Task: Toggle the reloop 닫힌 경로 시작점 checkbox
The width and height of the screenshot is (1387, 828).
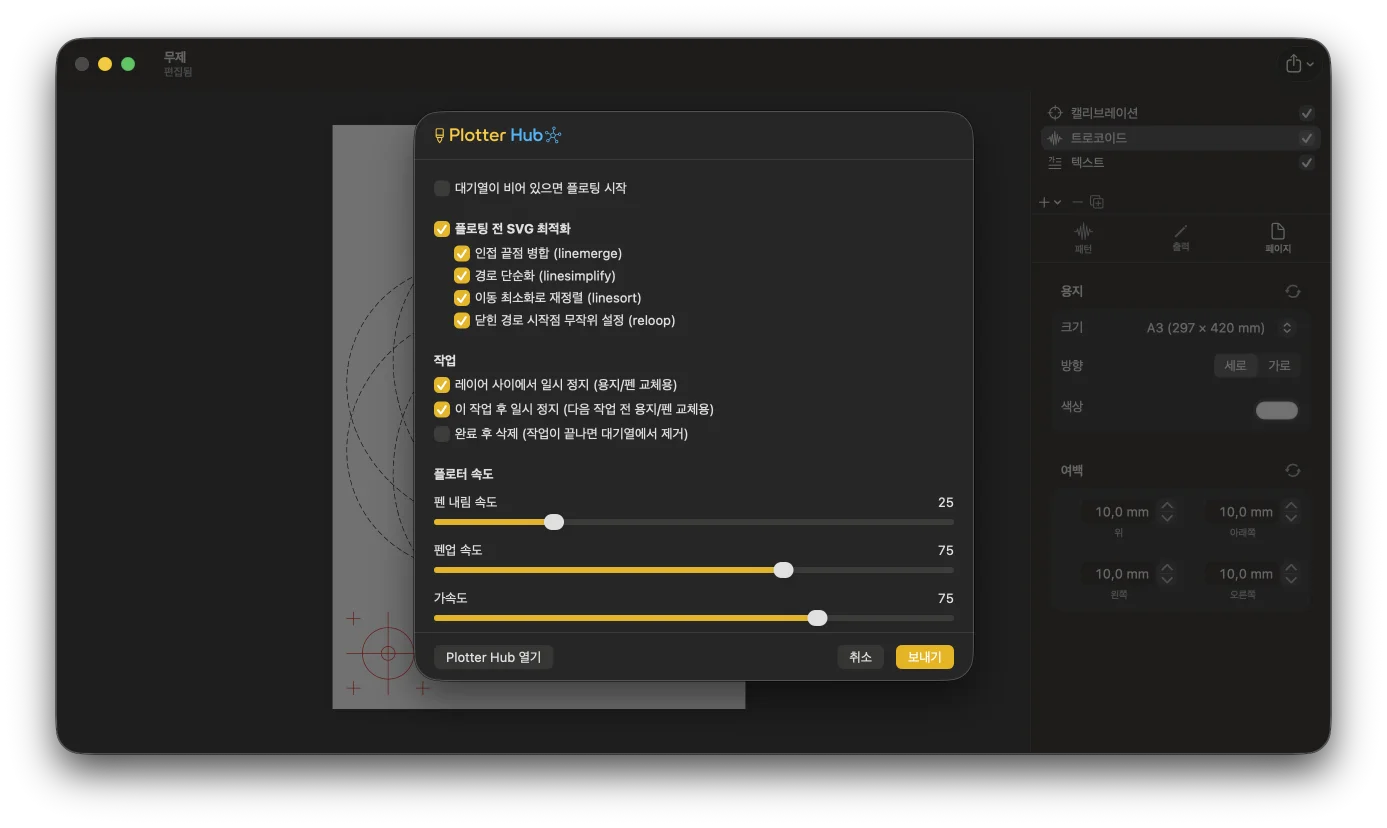Action: click(462, 321)
